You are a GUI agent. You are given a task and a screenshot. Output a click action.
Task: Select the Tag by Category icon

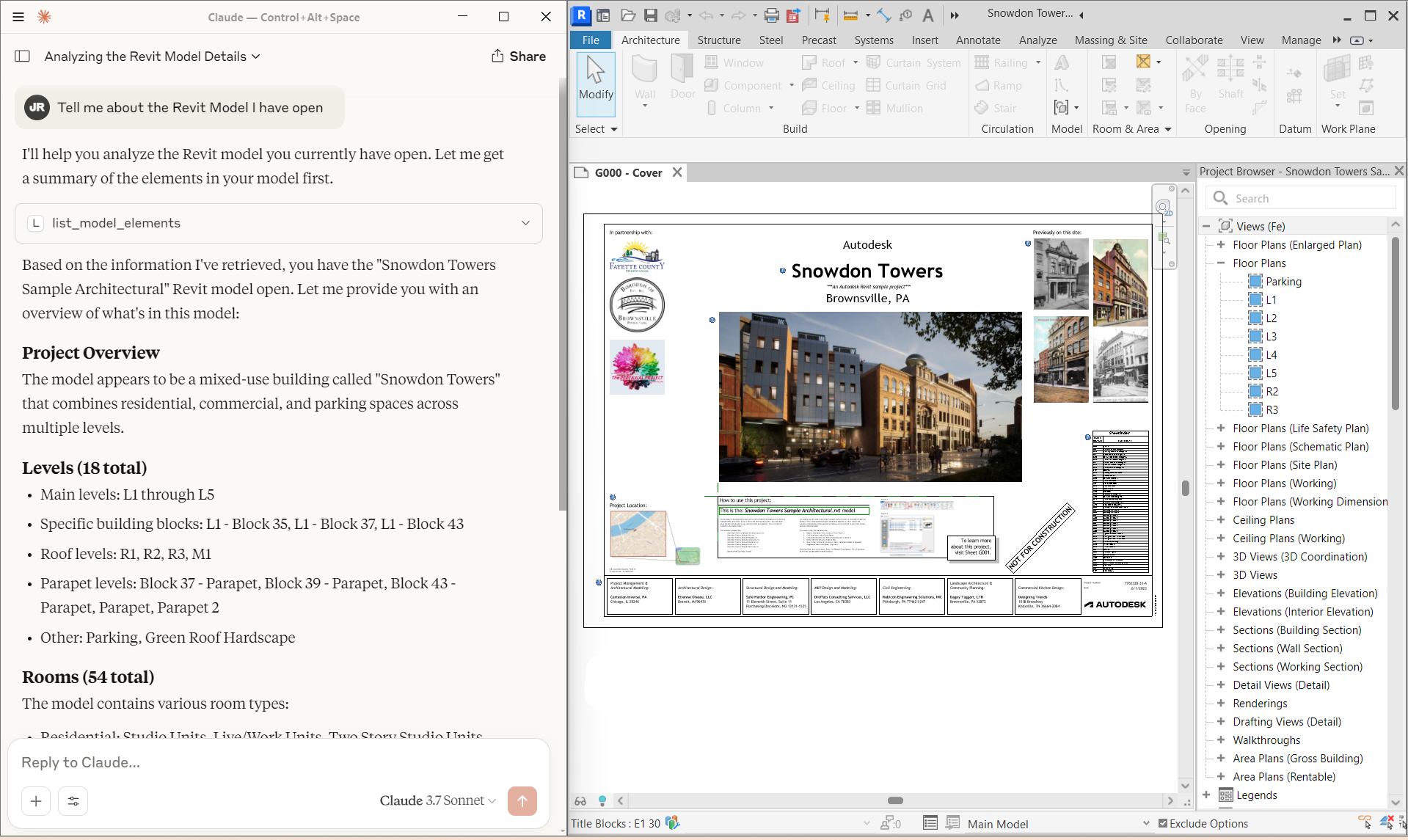906,15
